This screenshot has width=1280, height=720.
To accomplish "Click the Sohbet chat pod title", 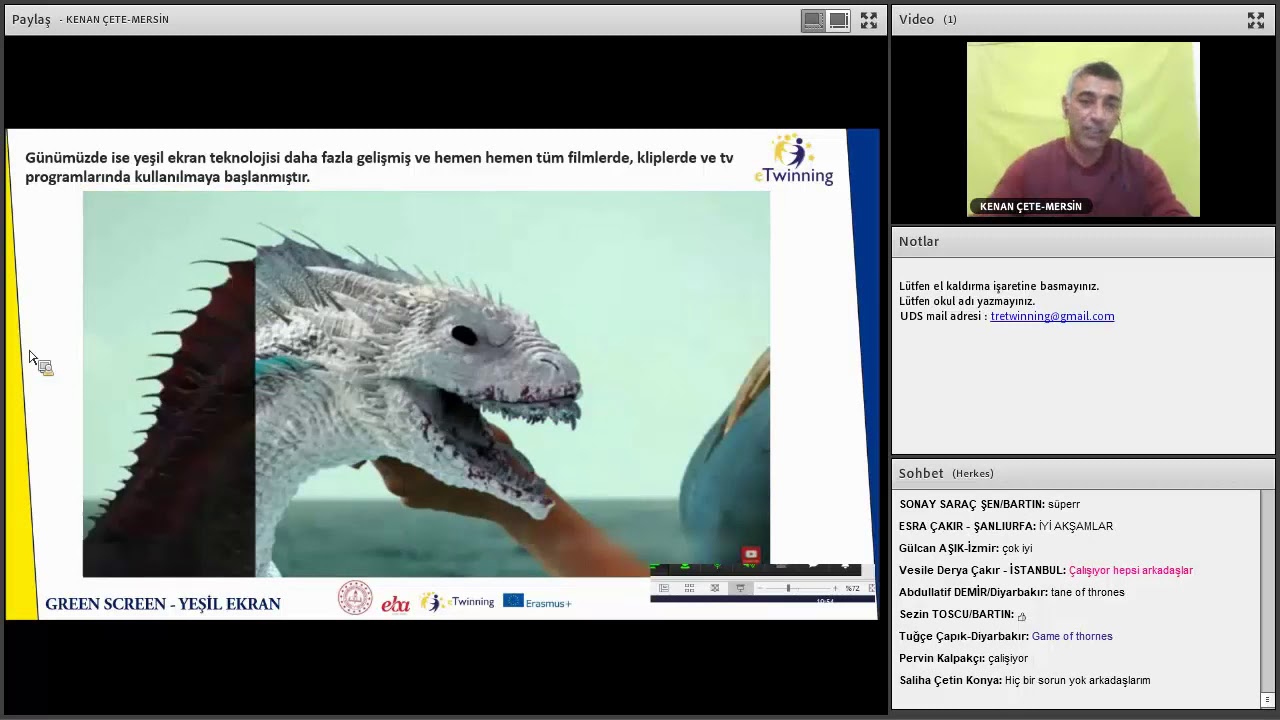I will tap(920, 473).
